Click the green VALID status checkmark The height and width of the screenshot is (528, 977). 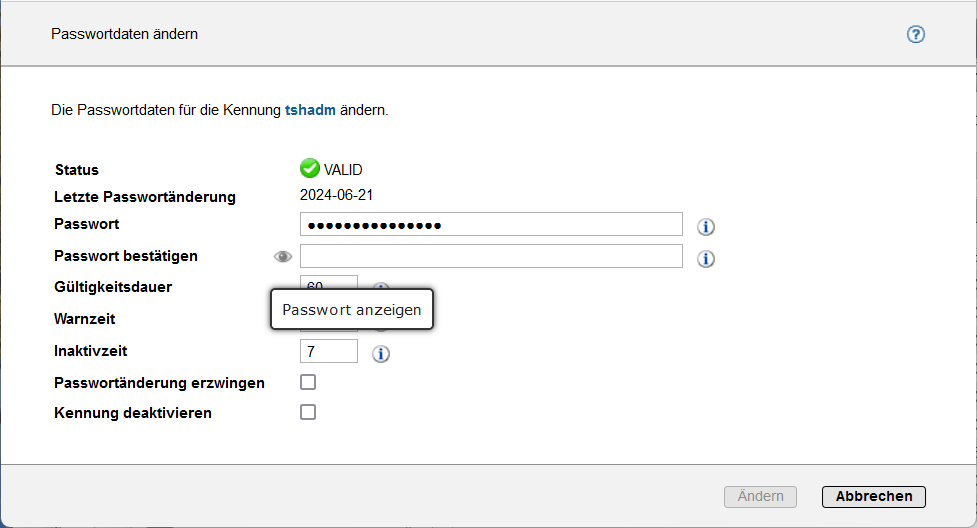[x=310, y=169]
